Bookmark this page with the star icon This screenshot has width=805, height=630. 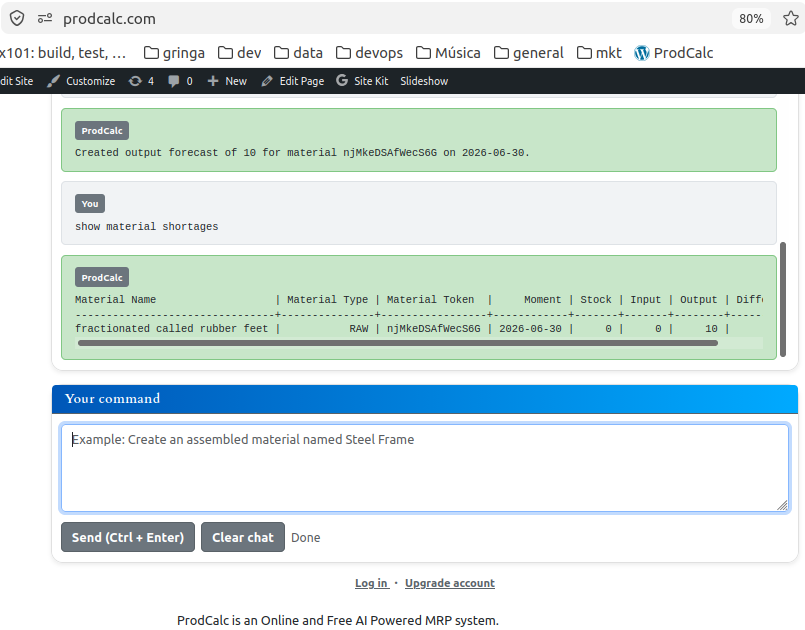click(791, 18)
